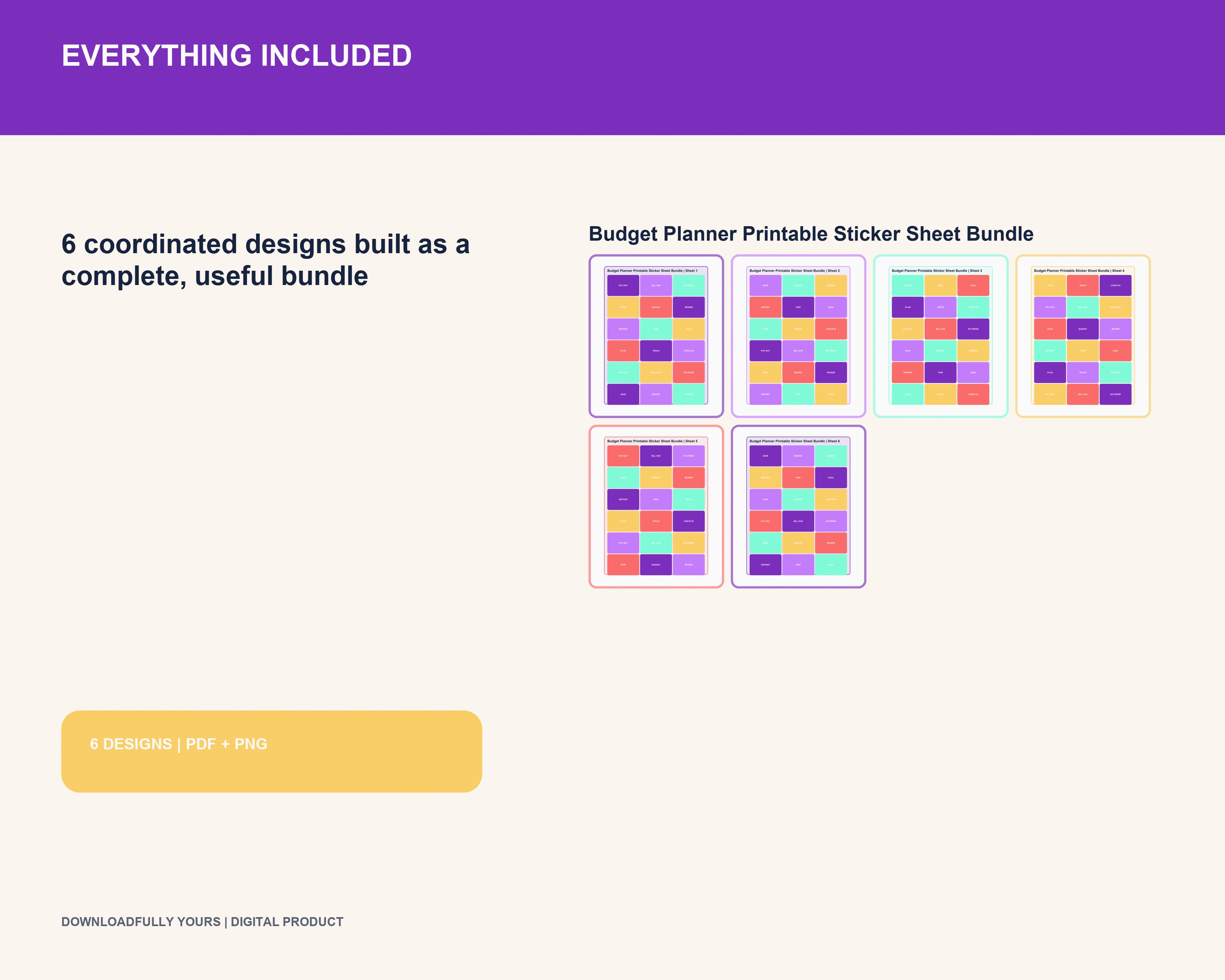The image size is (1225, 980).
Task: Click the yellow 6 DESIGNS | PDF + PNG badge
Action: pyautogui.click(x=272, y=751)
